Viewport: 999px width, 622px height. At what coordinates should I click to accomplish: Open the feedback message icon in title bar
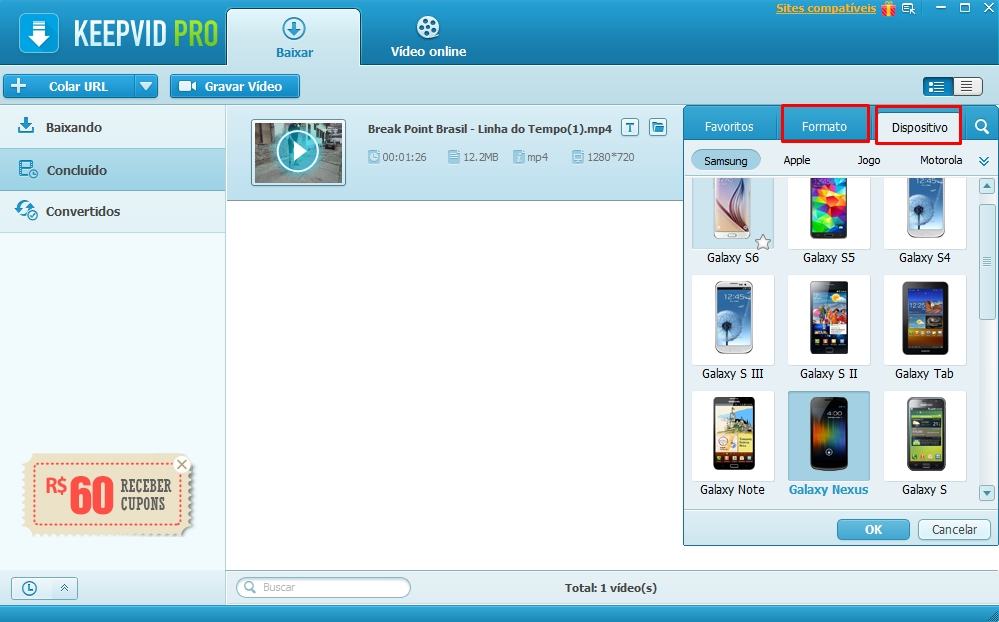909,9
